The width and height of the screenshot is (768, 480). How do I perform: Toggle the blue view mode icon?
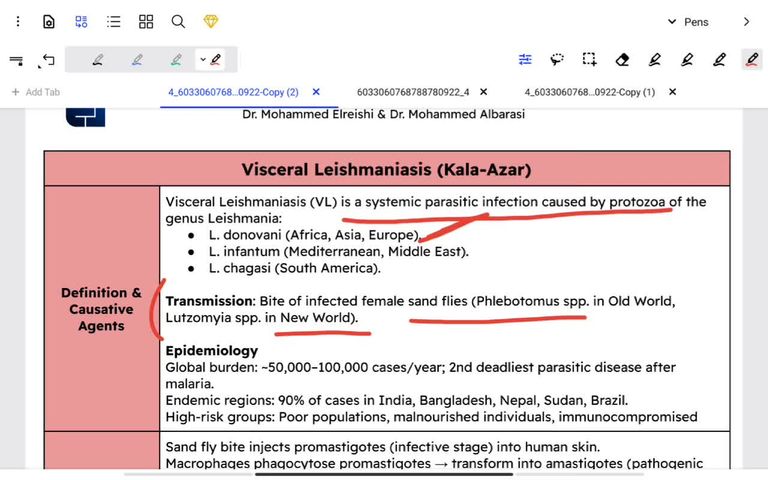[81, 21]
